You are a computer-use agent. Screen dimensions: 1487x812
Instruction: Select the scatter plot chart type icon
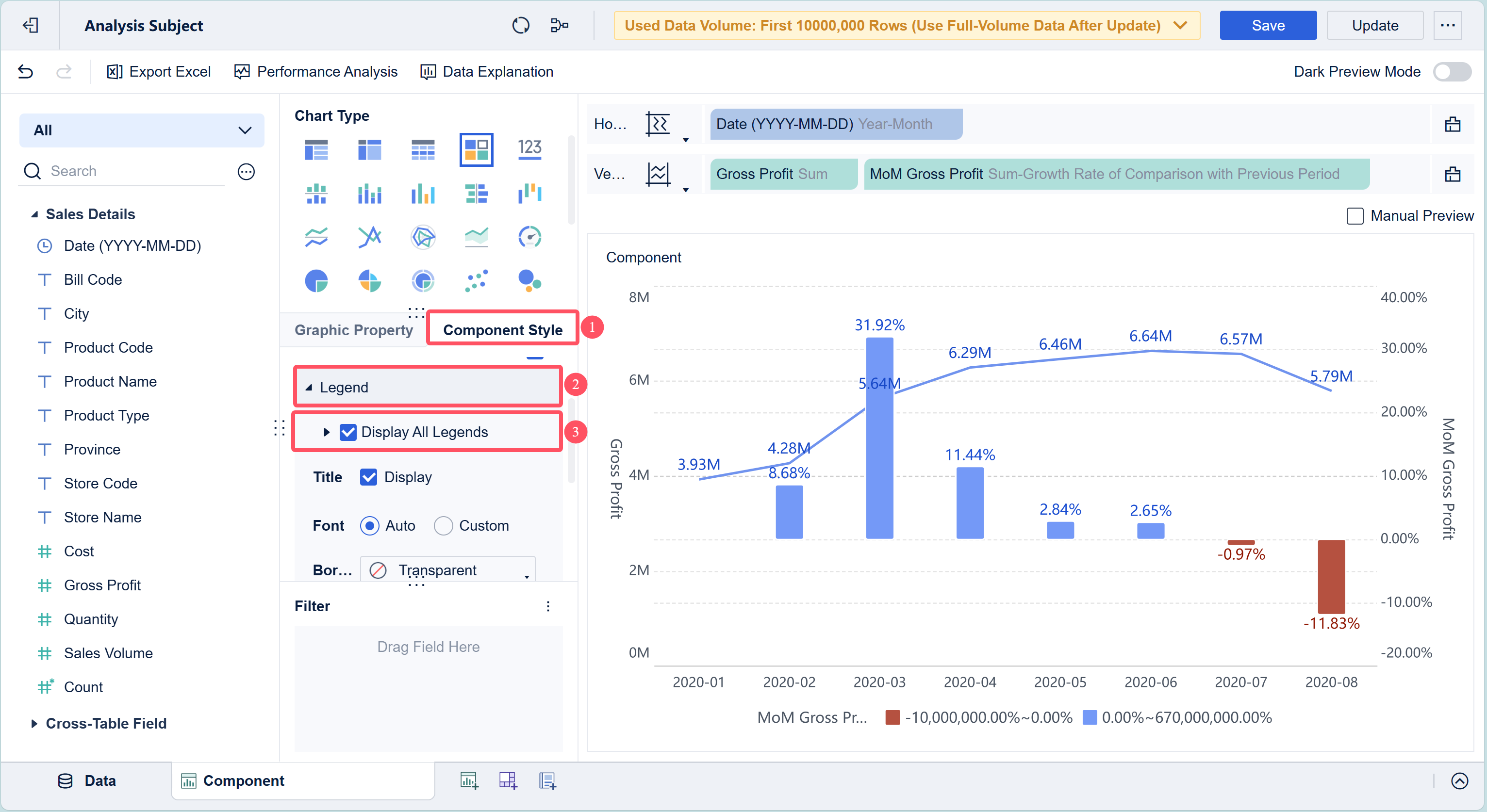pos(476,281)
